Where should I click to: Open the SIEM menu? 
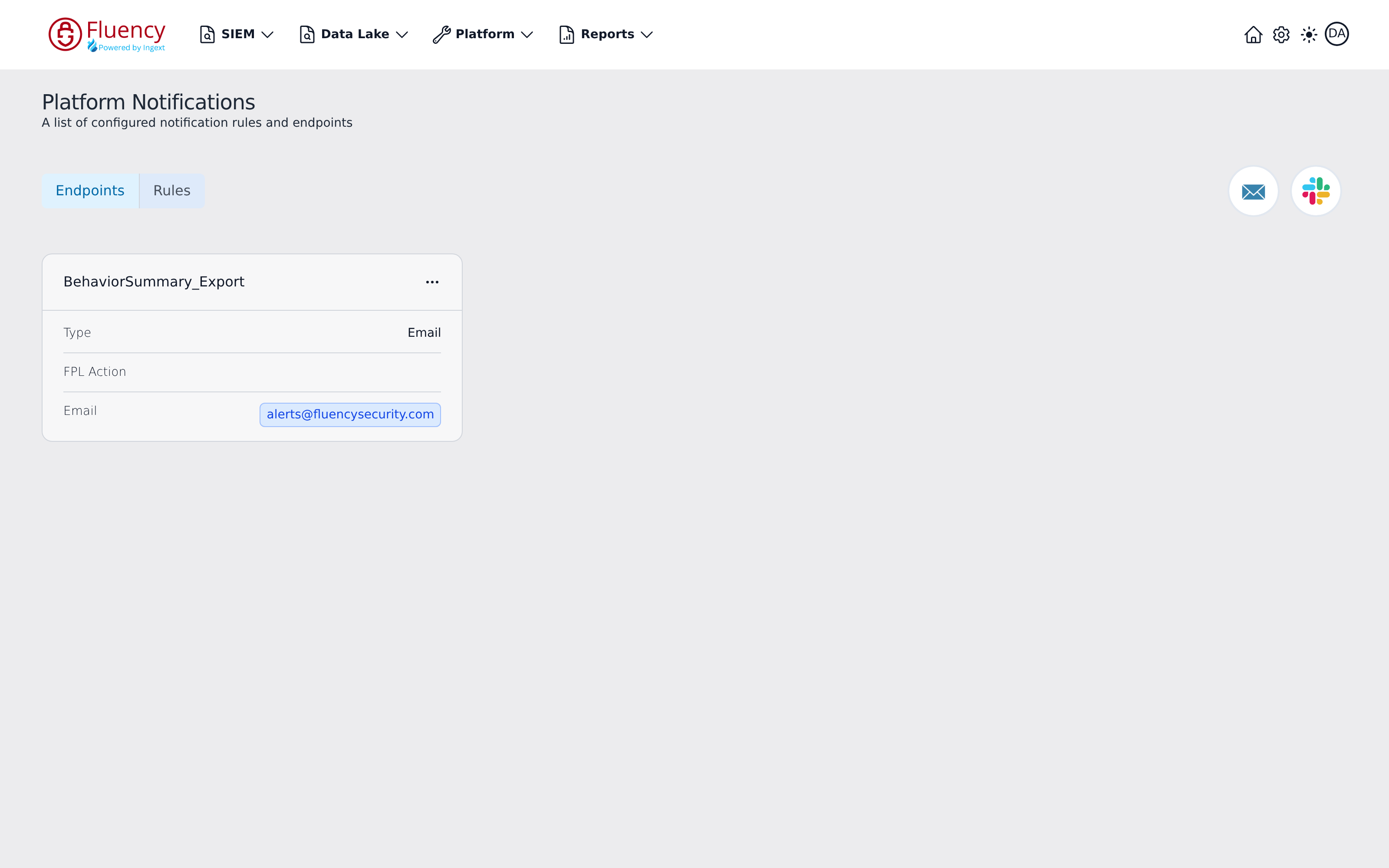point(236,34)
